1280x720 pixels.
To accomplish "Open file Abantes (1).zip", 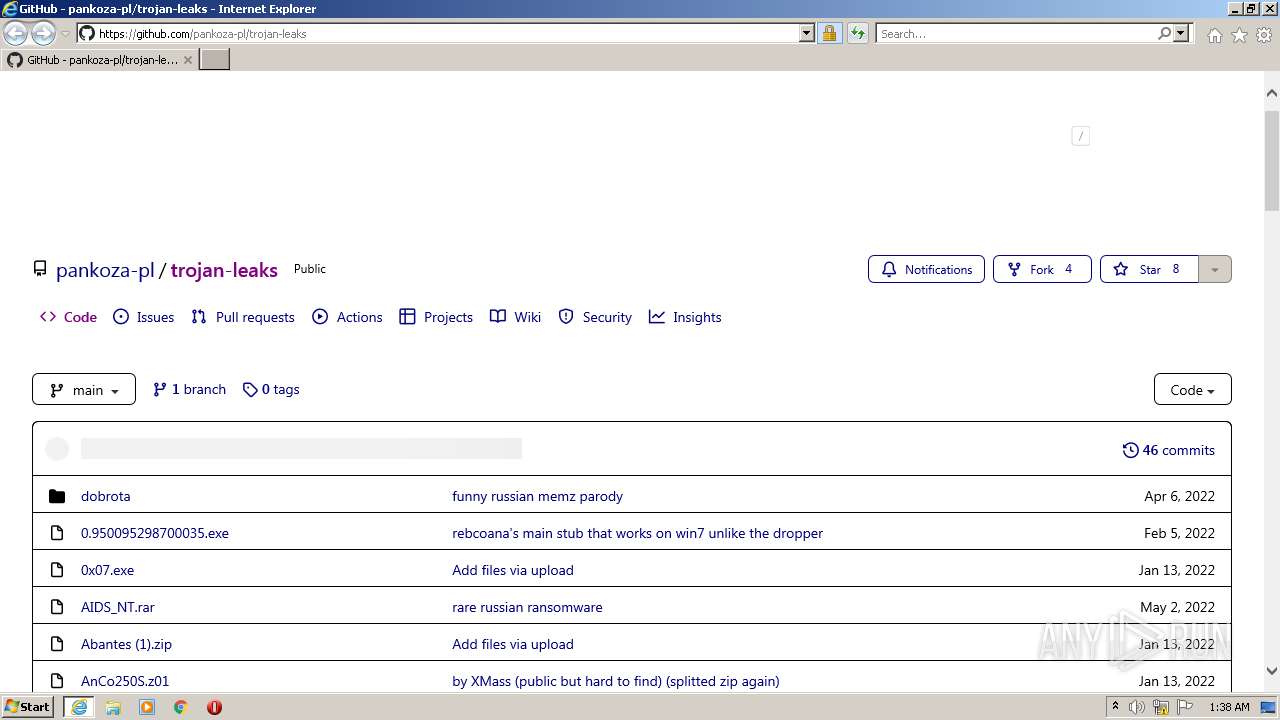I will (126, 644).
